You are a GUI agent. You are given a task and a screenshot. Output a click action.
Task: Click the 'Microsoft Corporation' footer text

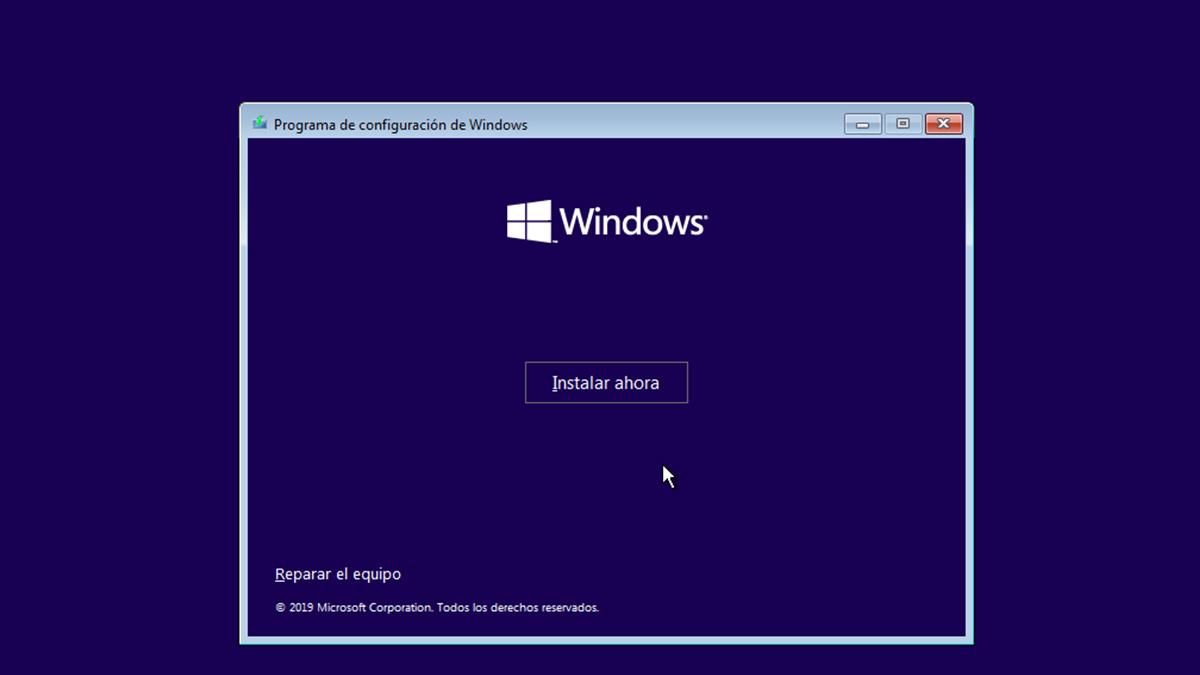pyautogui.click(x=375, y=607)
